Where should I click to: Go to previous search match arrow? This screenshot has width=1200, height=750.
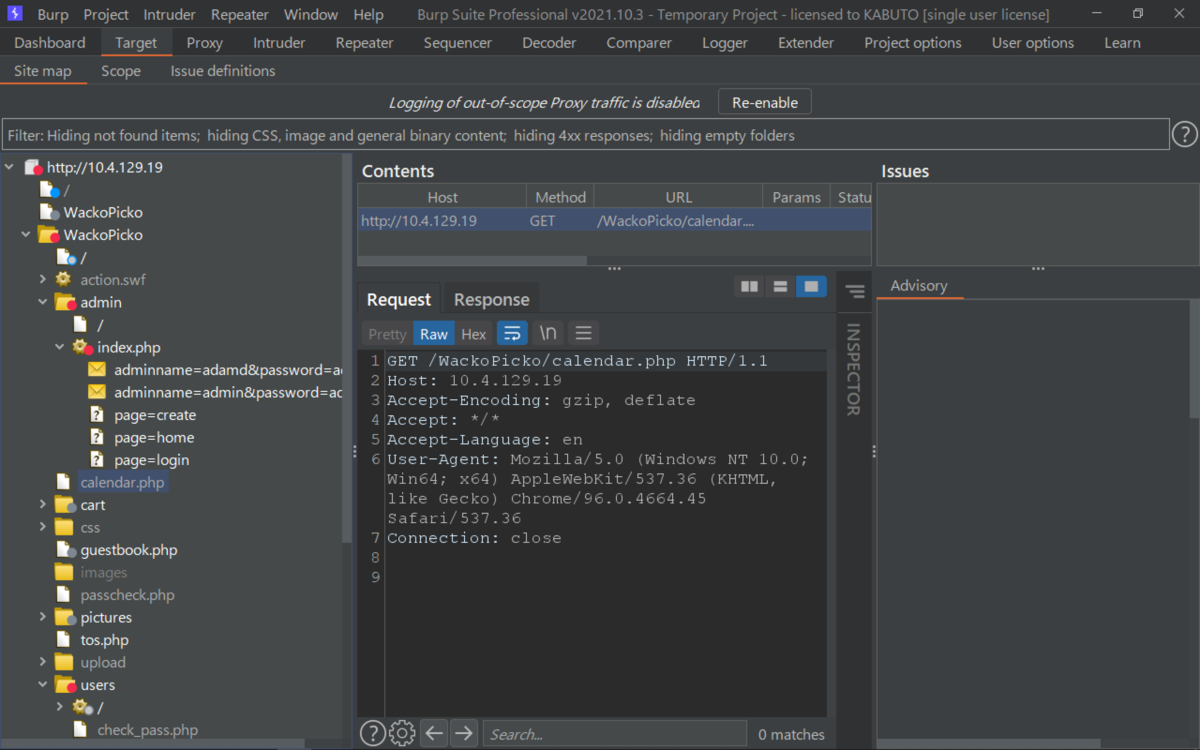click(x=434, y=733)
